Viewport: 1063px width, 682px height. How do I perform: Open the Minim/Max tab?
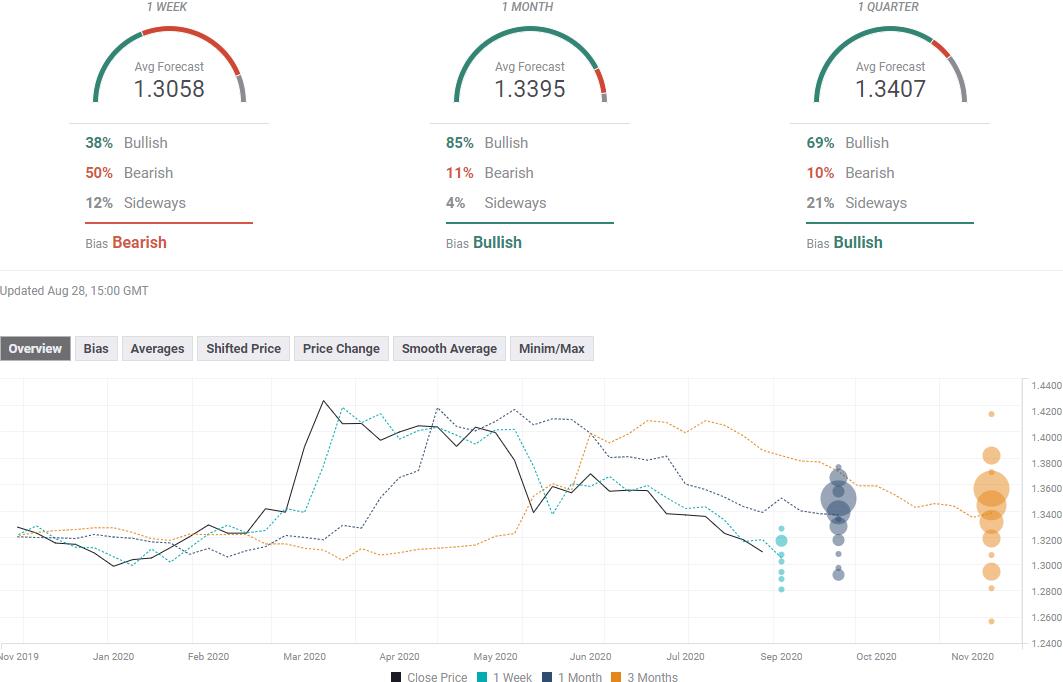[552, 348]
